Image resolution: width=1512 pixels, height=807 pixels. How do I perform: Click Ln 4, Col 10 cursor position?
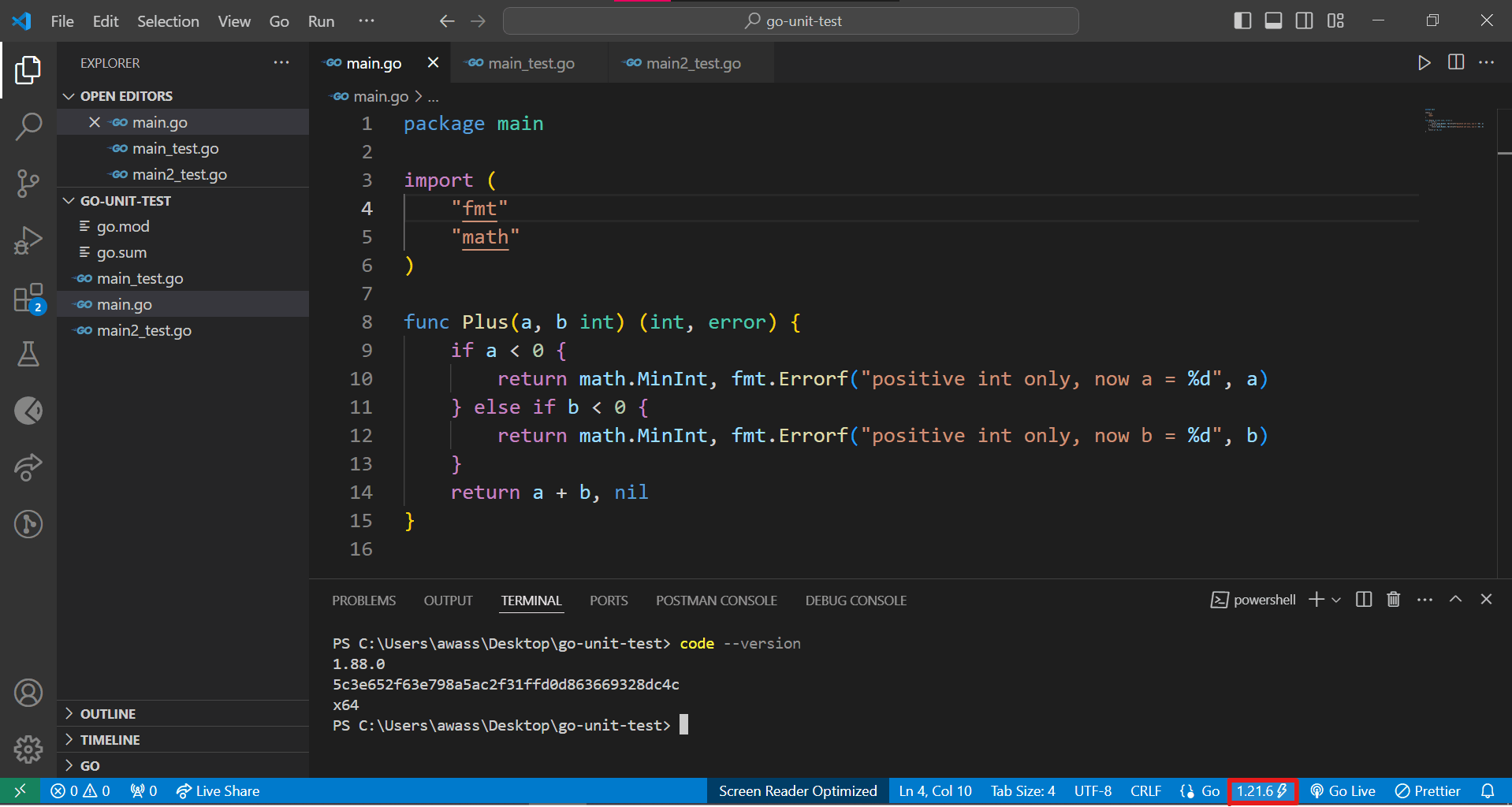click(x=935, y=791)
